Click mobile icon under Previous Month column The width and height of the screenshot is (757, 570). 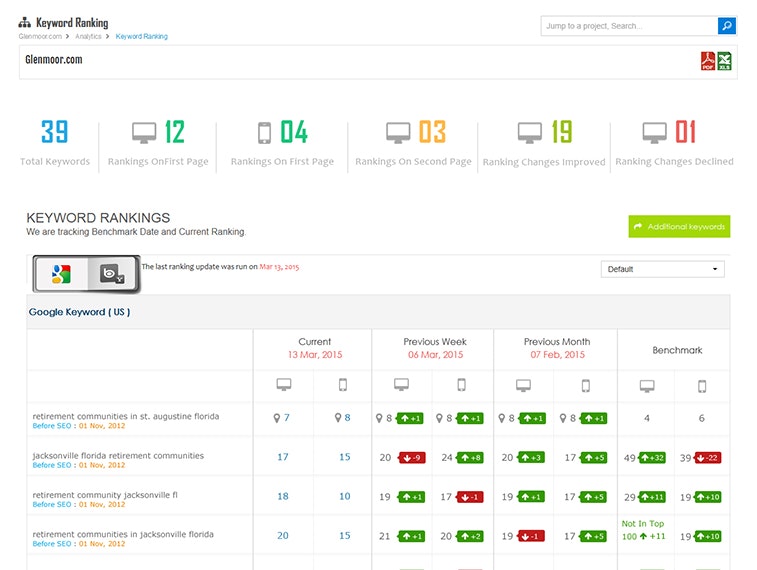586,386
